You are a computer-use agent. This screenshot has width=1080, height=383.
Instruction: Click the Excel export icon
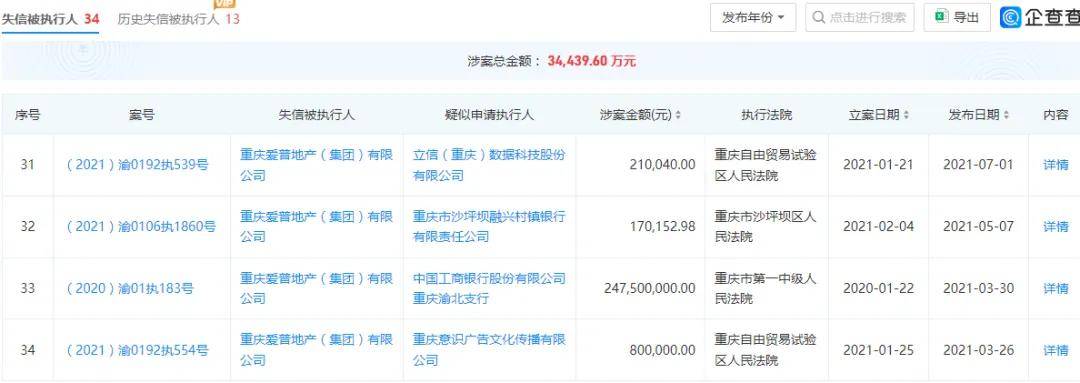(x=942, y=18)
